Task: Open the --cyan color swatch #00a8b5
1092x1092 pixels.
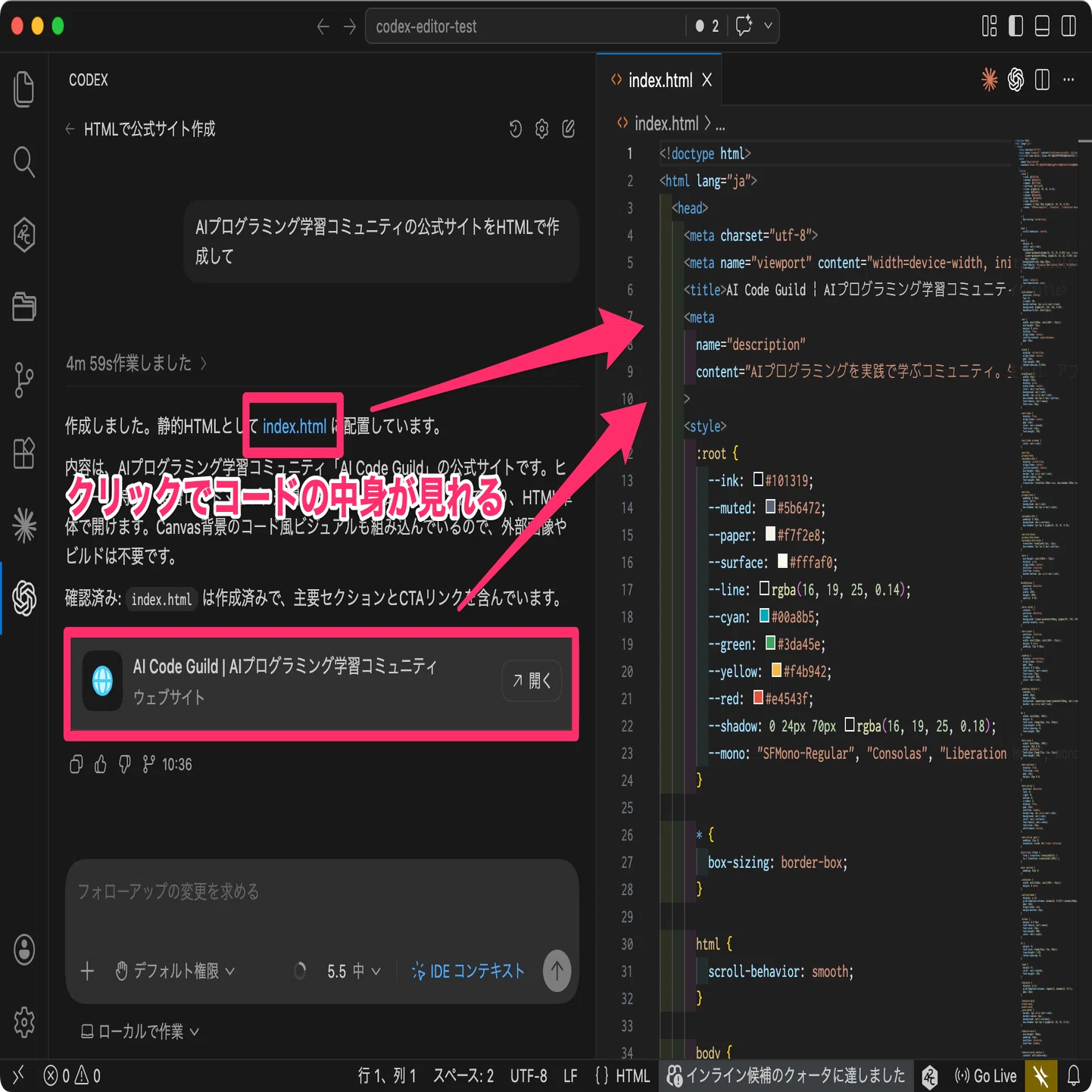Action: 764,616
